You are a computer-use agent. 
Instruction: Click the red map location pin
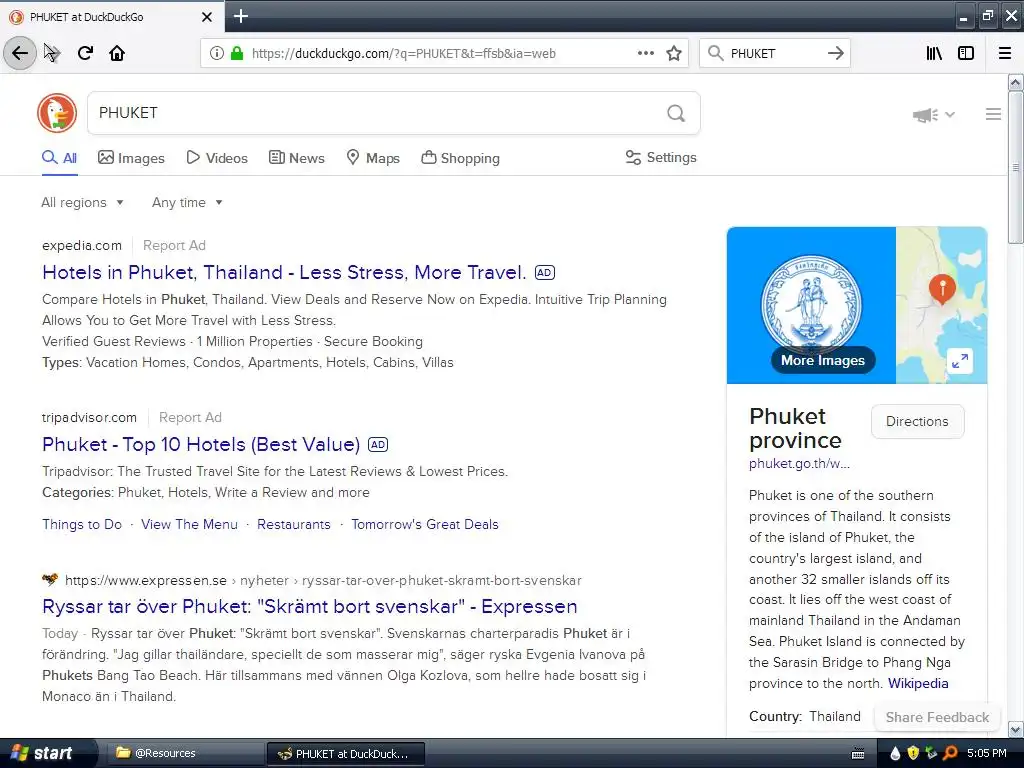[942, 288]
